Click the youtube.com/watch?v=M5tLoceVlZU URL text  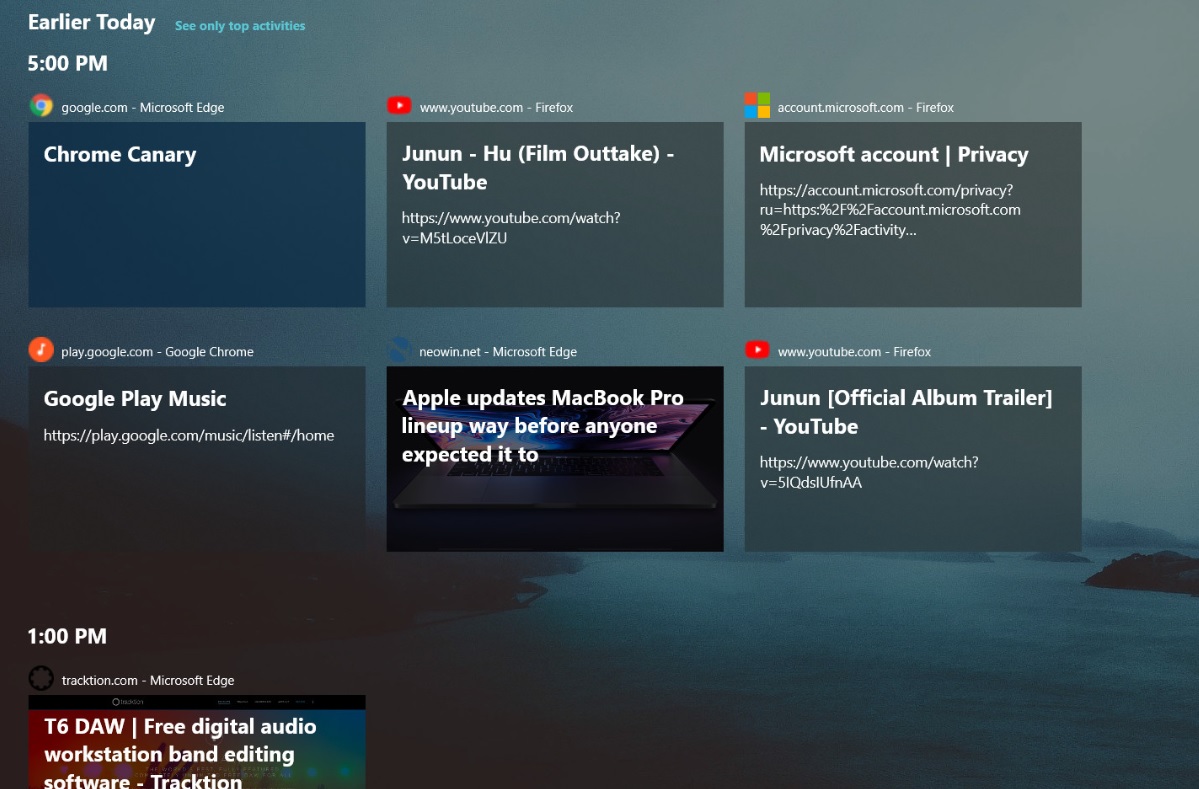511,228
